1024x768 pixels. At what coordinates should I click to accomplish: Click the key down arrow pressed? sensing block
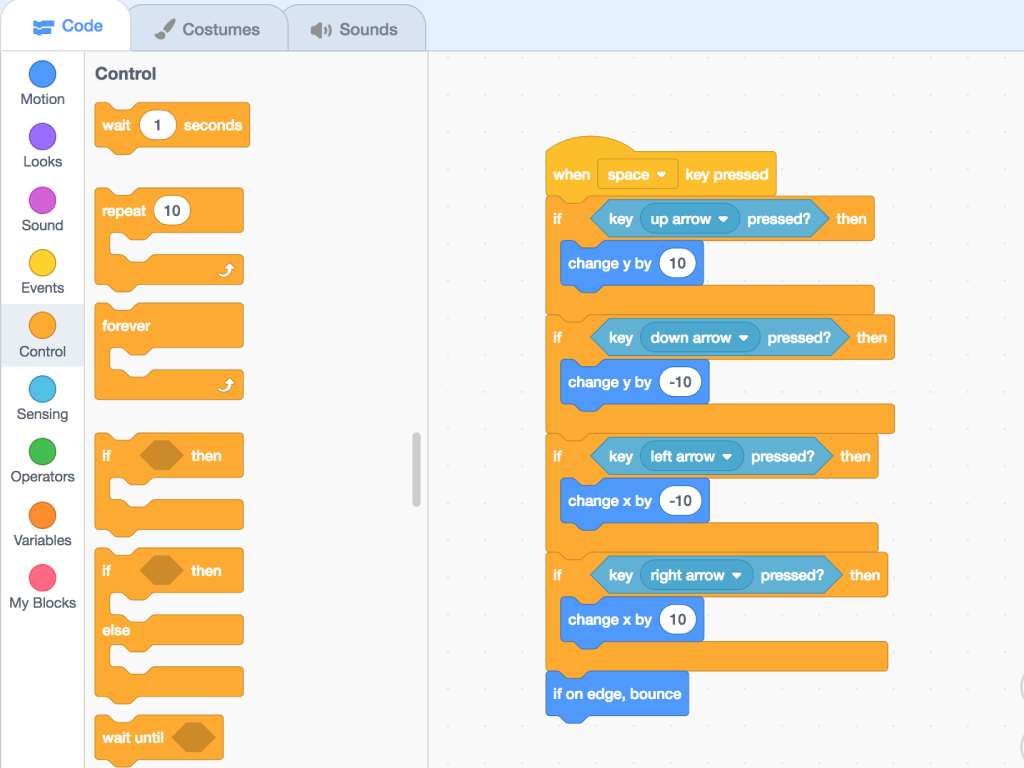[x=718, y=338]
